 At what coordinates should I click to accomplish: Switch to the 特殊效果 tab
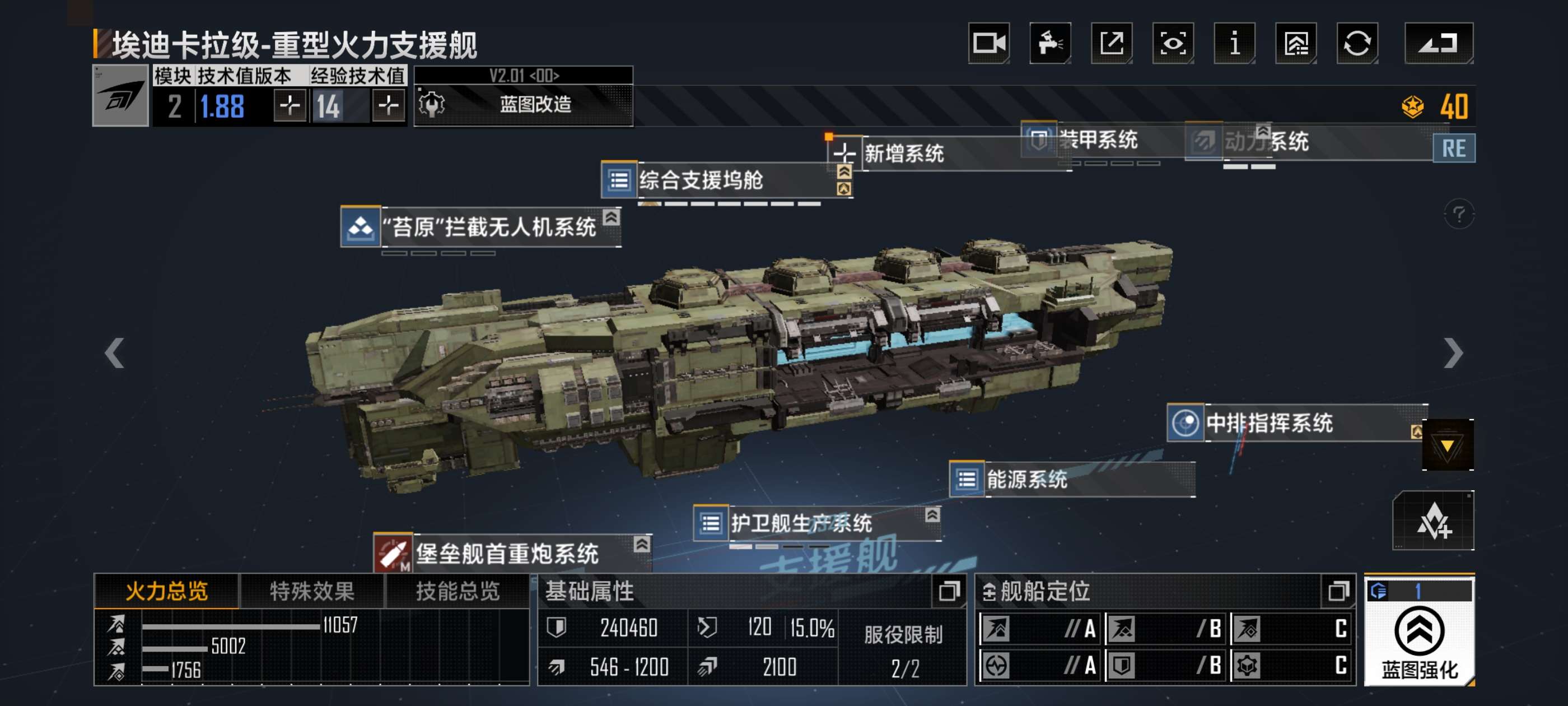[312, 591]
